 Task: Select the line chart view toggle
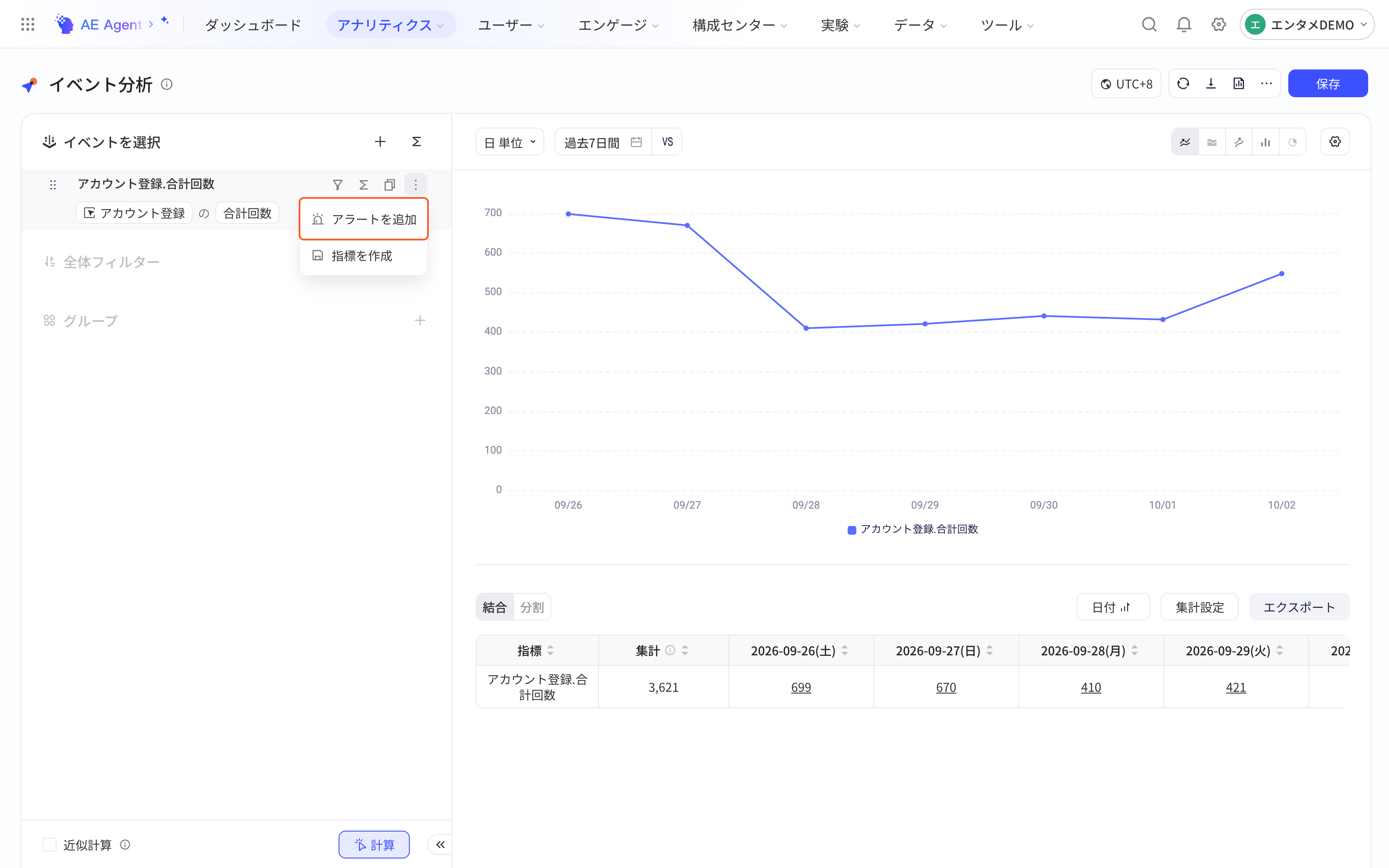click(1185, 142)
